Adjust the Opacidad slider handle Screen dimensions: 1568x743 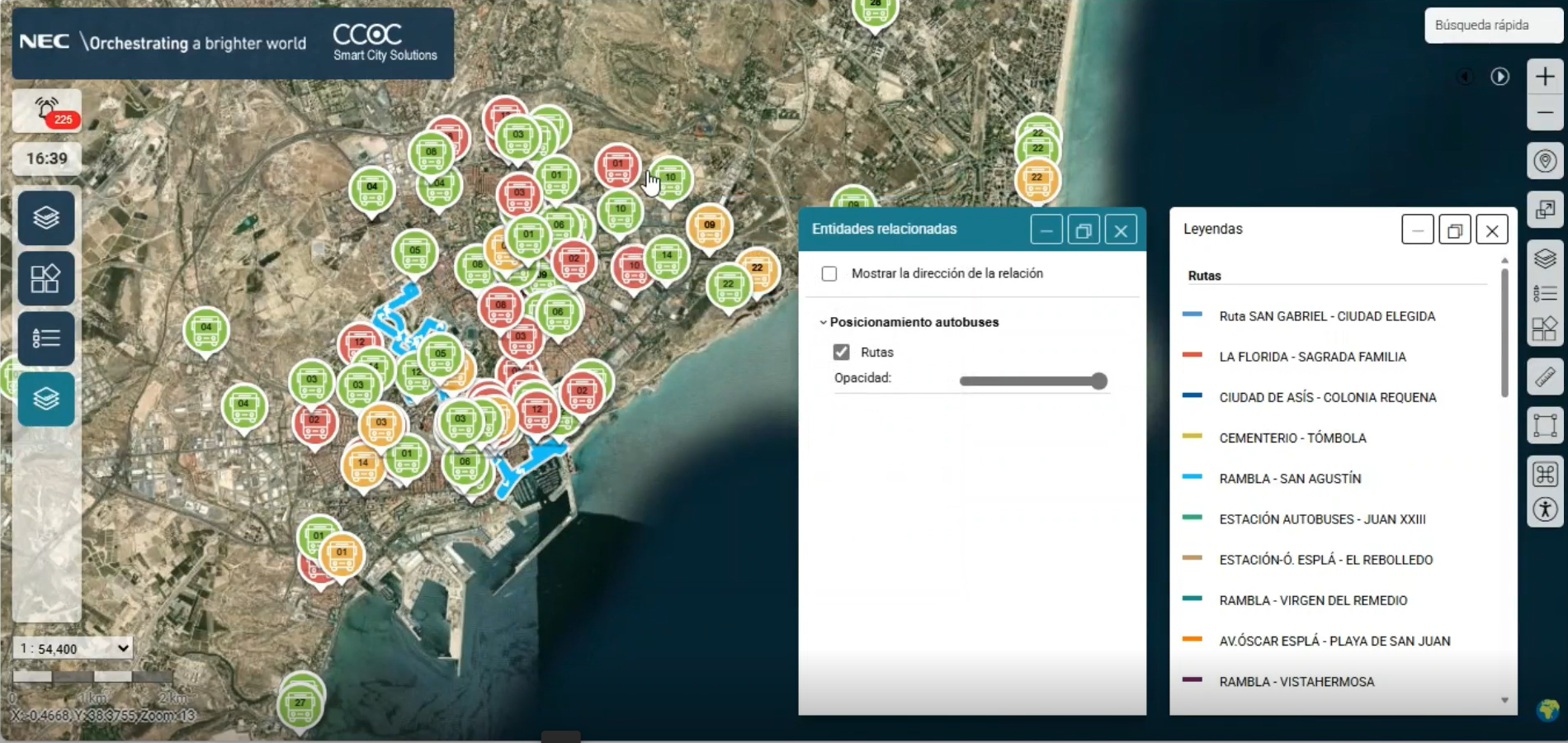(1098, 381)
